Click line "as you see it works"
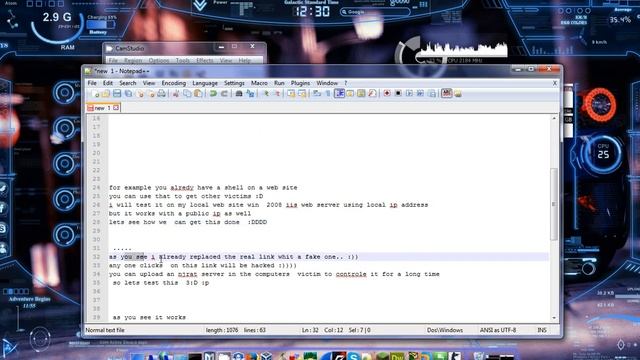 pyautogui.click(x=149, y=317)
